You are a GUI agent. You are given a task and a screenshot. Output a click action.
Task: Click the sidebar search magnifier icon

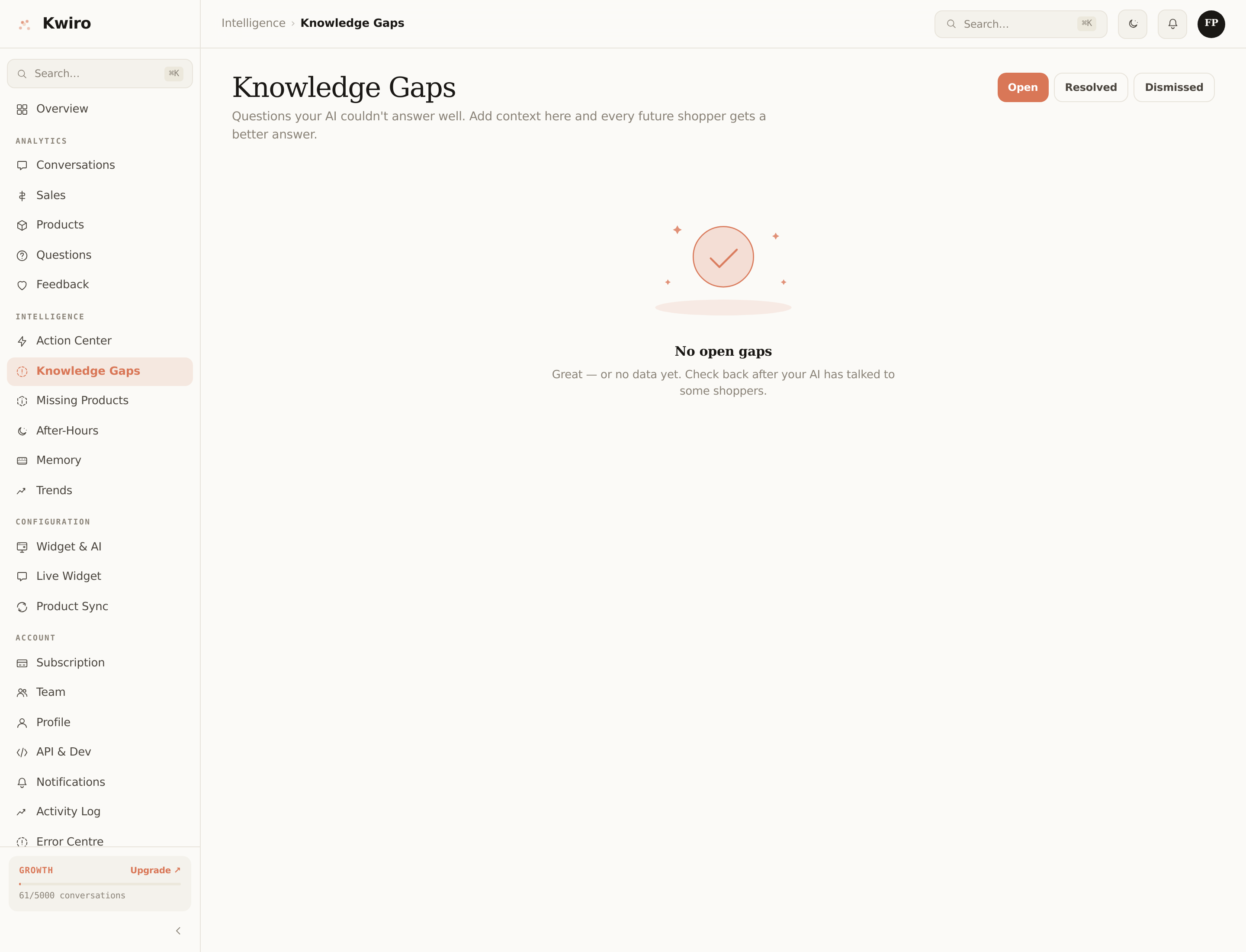(x=22, y=74)
